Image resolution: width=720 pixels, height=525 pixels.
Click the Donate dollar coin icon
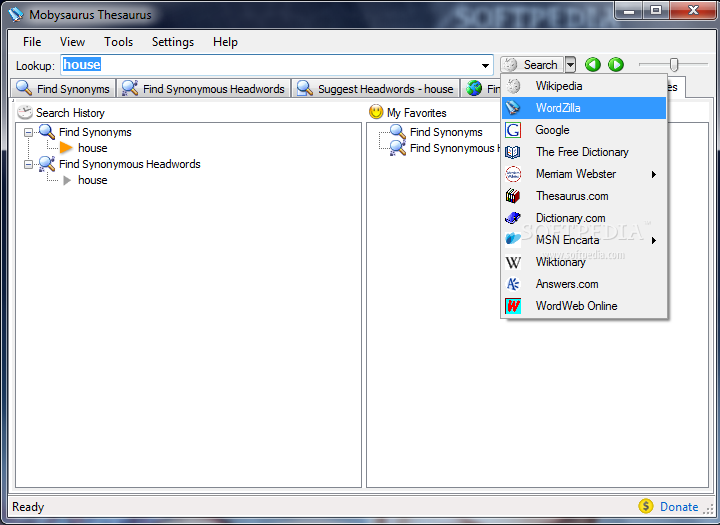coord(646,506)
